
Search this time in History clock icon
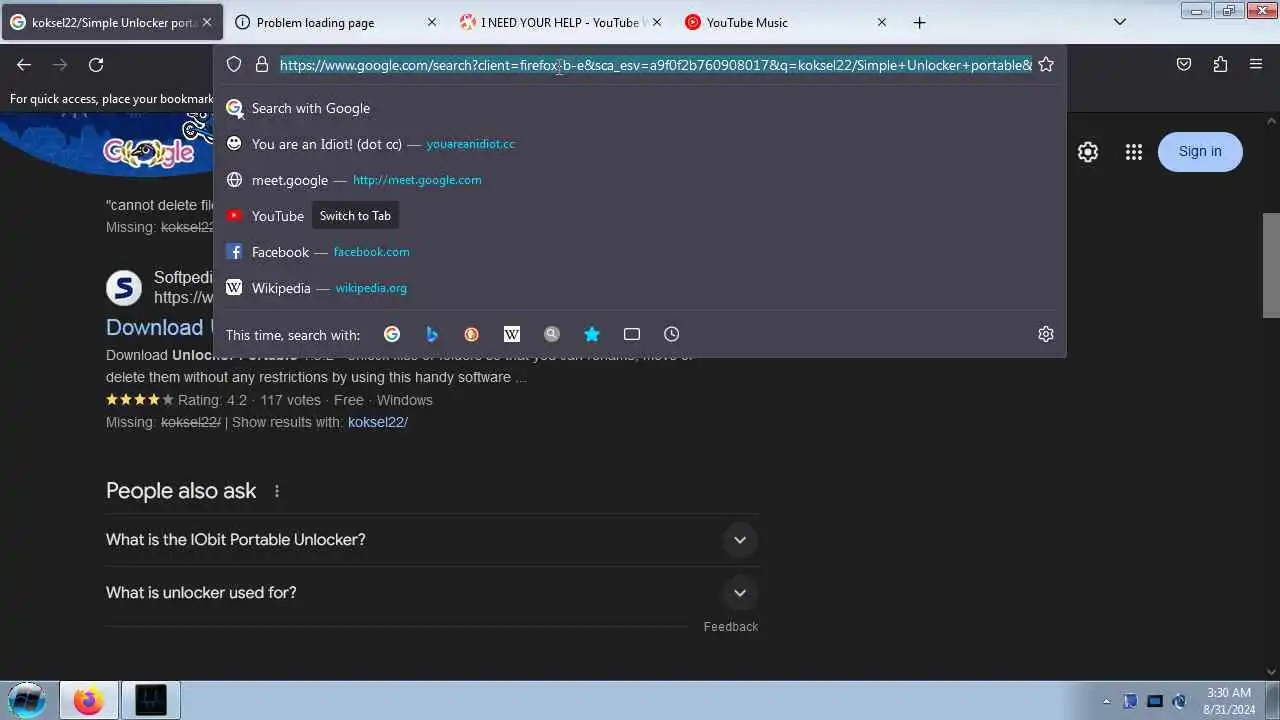point(672,334)
